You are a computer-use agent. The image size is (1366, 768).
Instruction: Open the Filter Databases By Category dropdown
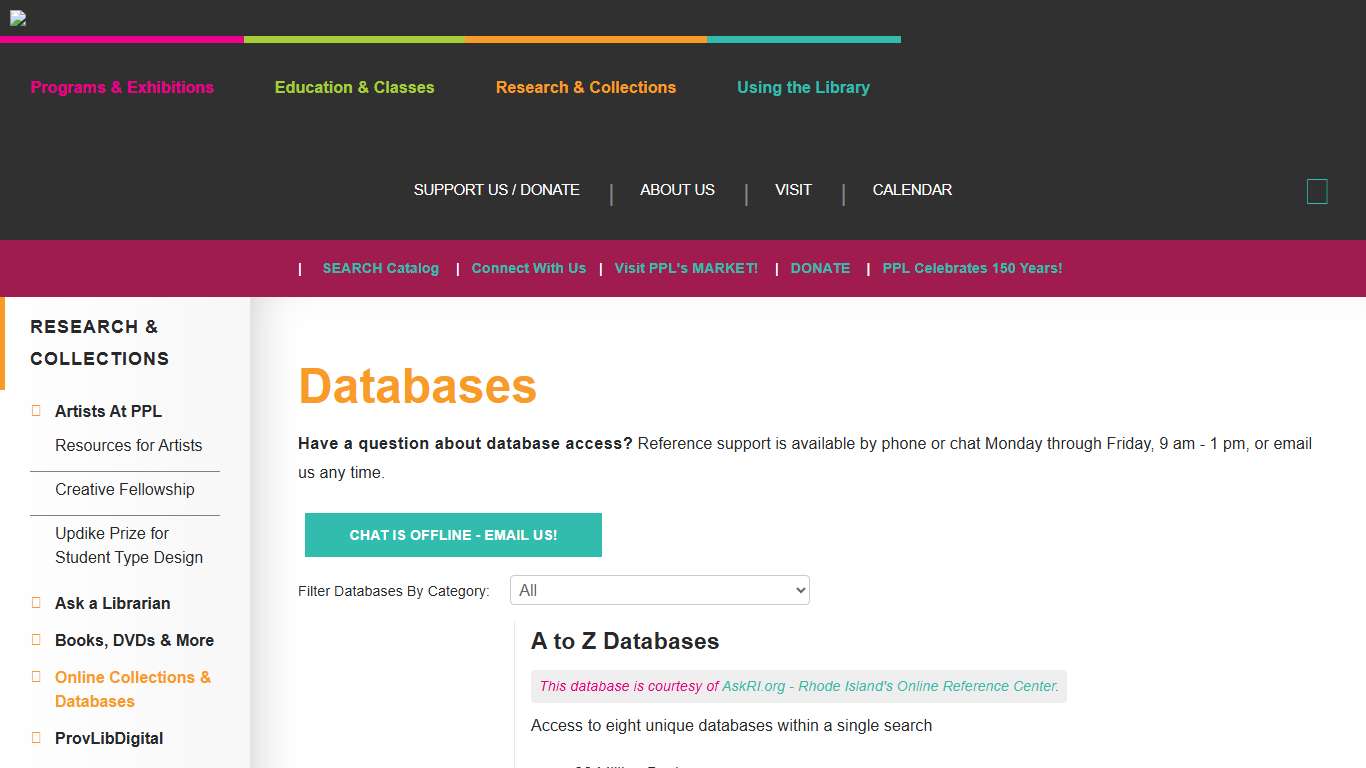[x=659, y=590]
